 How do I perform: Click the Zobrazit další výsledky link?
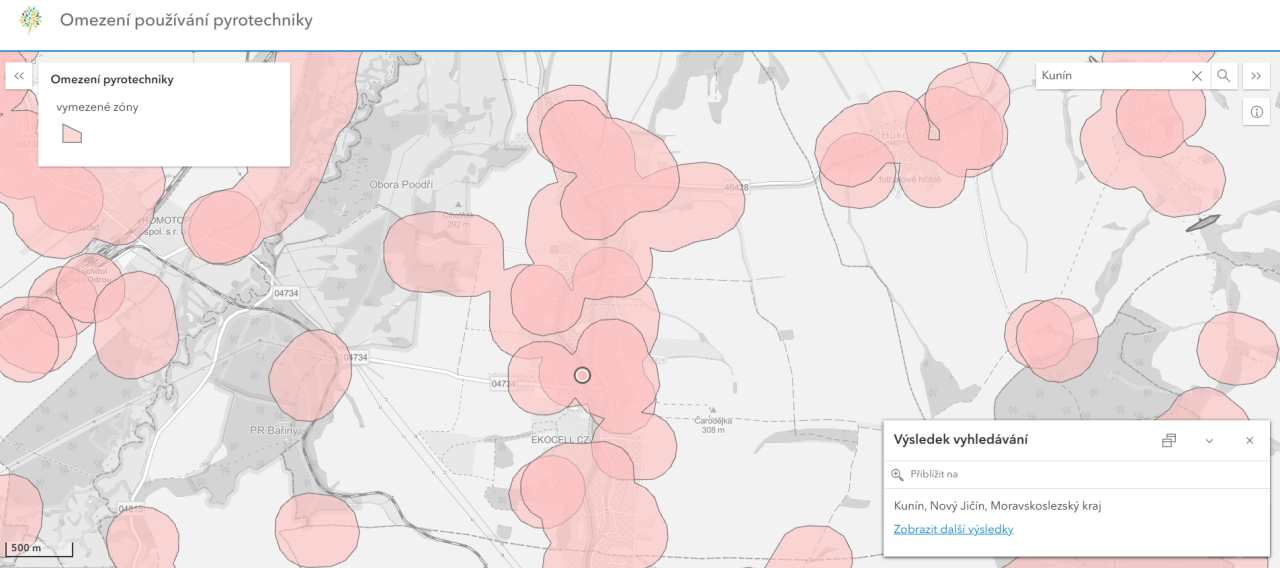(953, 529)
